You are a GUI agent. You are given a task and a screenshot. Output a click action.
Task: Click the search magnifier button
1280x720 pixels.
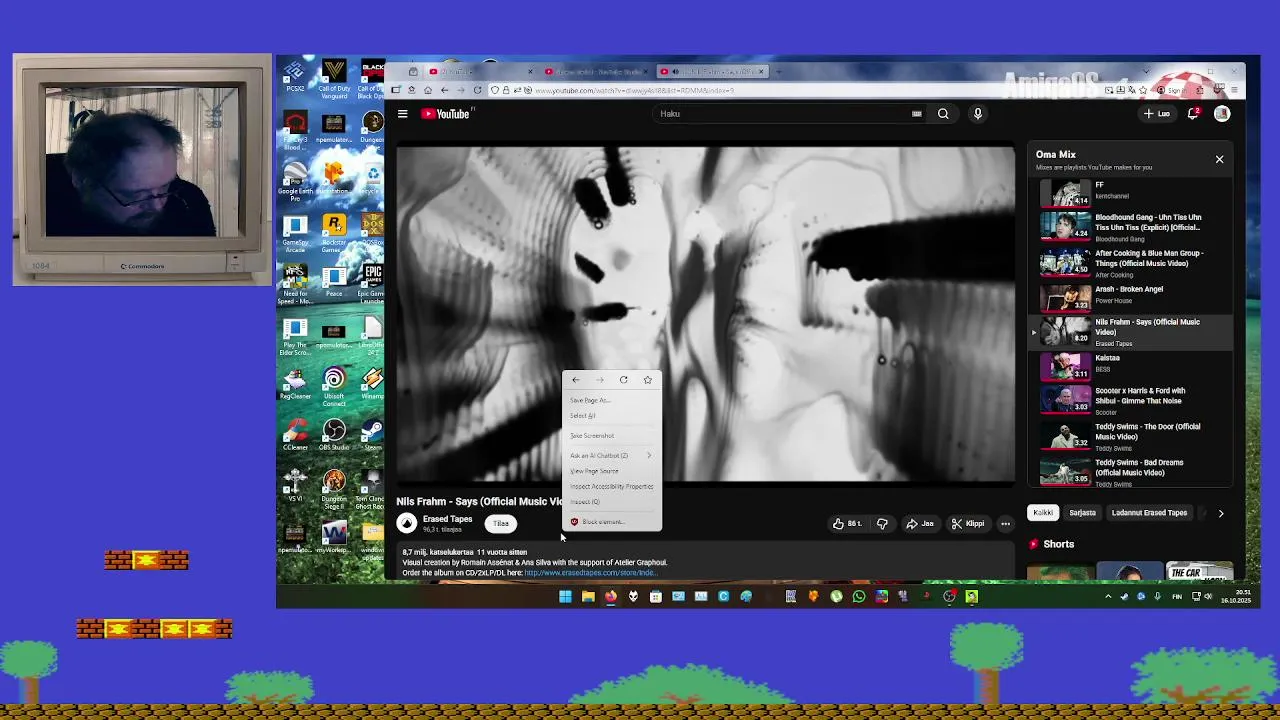(x=943, y=114)
